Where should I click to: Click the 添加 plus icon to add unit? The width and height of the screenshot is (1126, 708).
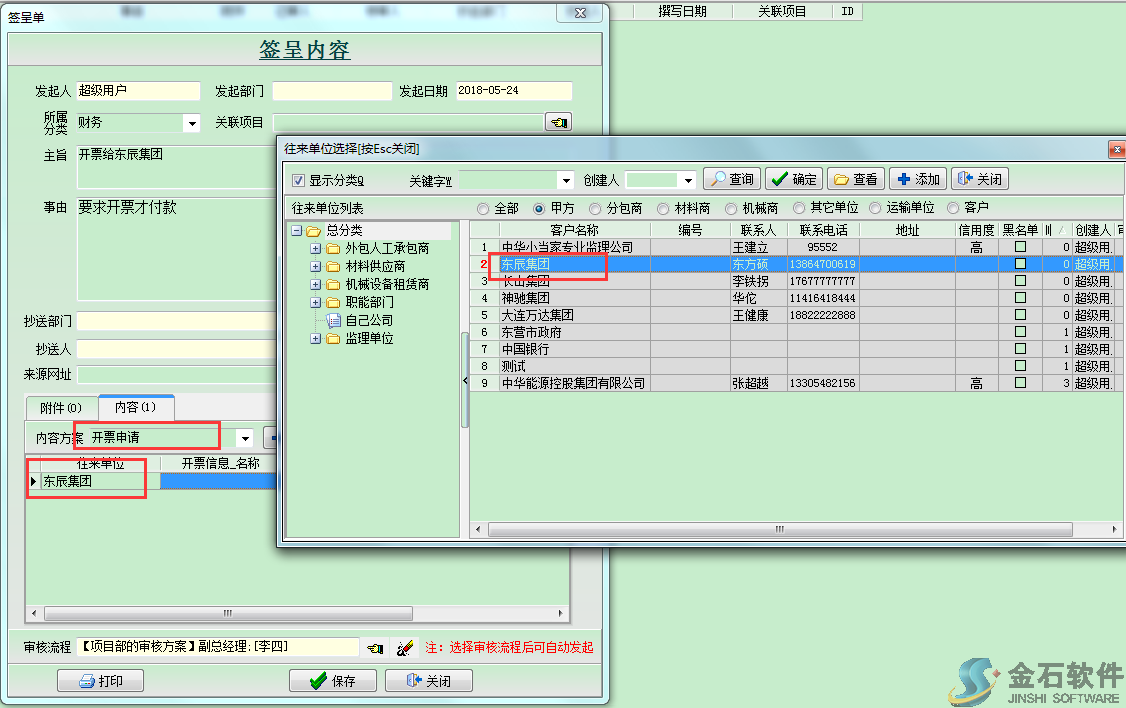[903, 179]
